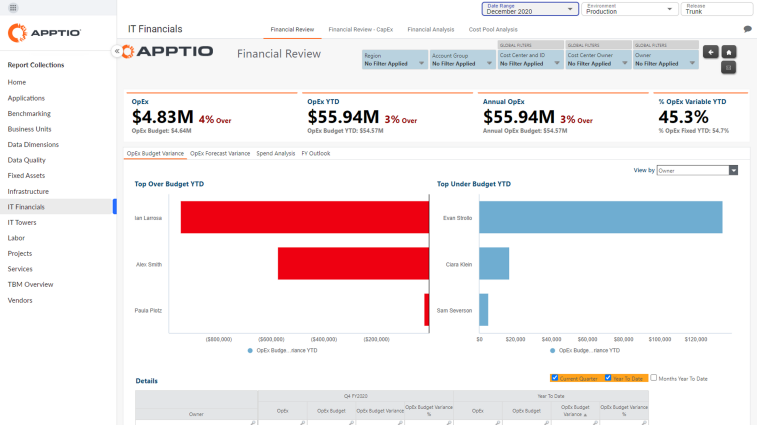
Task: Toggle the Year To Date checkbox
Action: [x=608, y=378]
